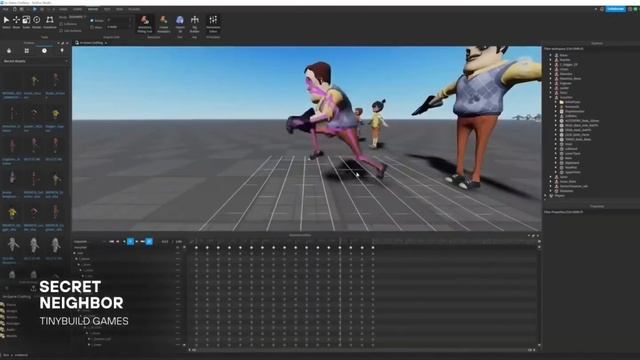Open Toolbox recent clock icon
The width and height of the screenshot is (640, 360).
(x=44, y=51)
